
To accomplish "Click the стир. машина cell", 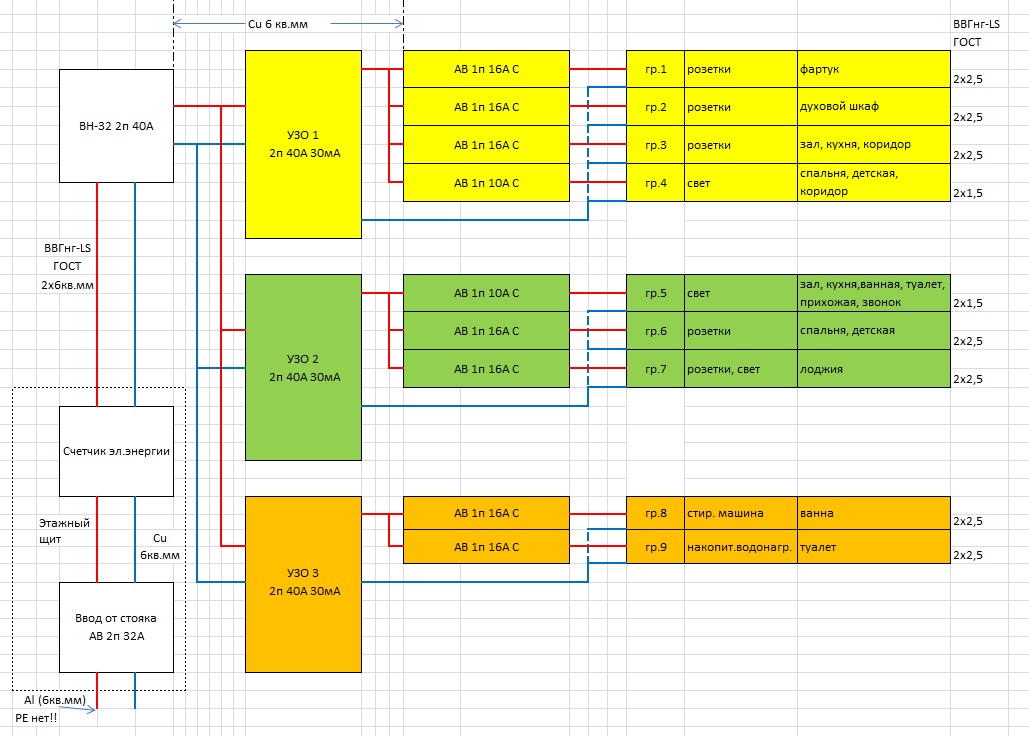I will tap(740, 514).
